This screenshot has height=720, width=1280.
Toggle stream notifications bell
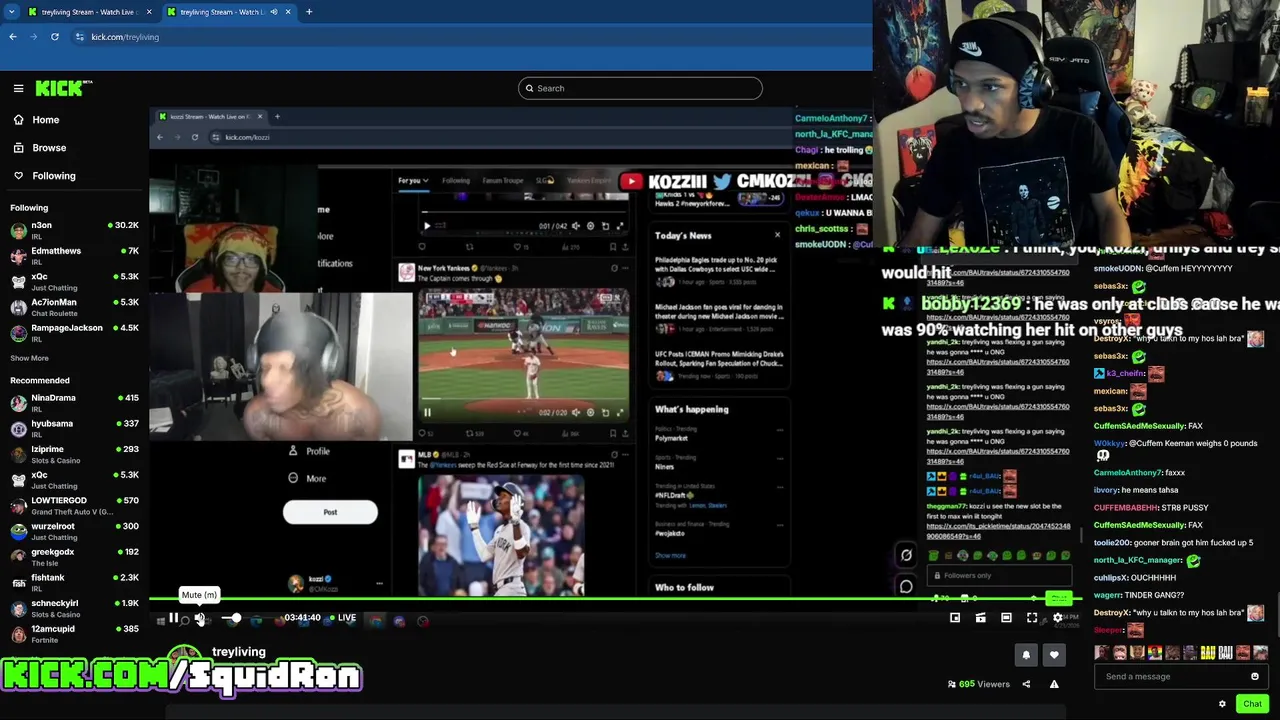pos(1026,655)
